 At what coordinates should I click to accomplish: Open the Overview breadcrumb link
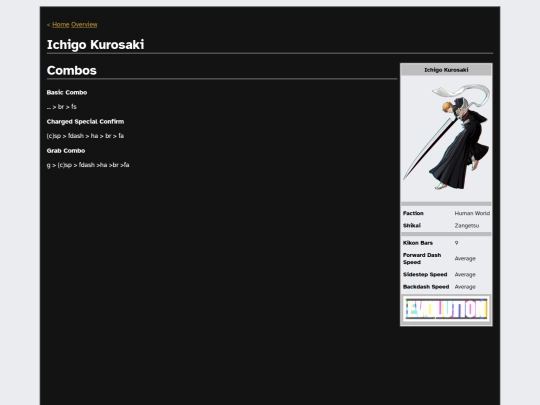[84, 24]
